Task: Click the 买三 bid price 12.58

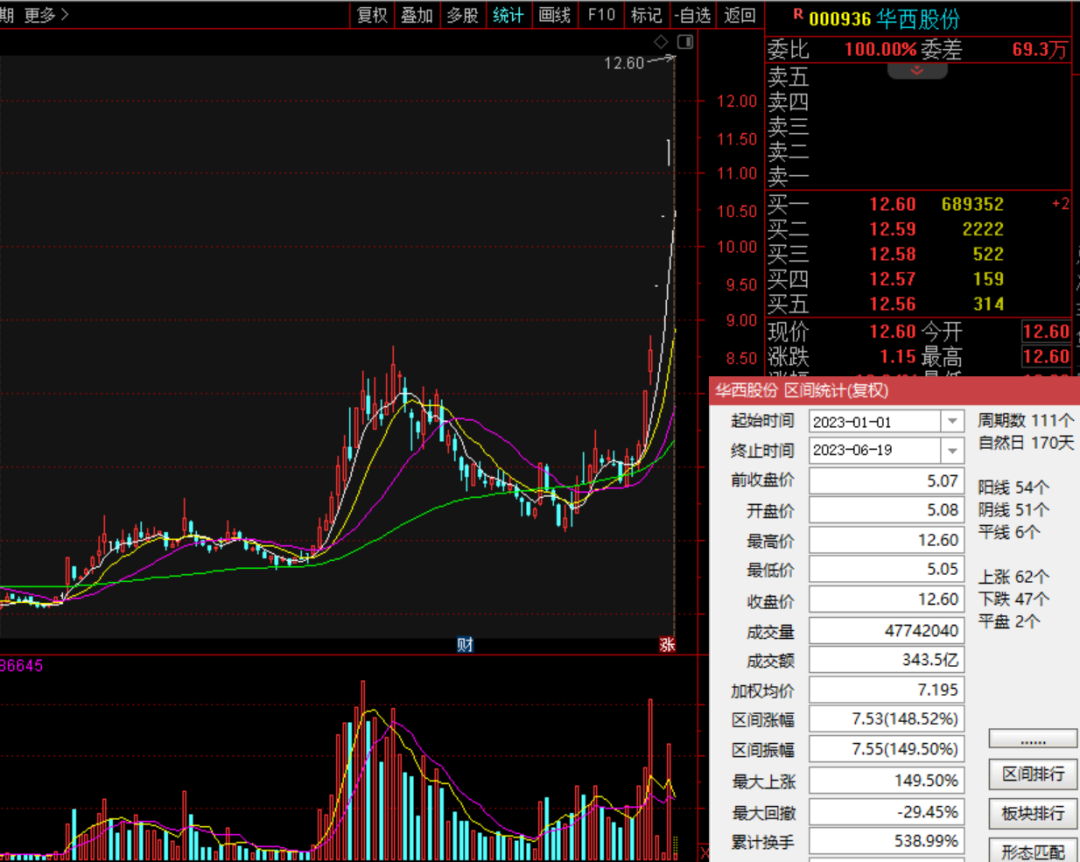Action: point(892,254)
